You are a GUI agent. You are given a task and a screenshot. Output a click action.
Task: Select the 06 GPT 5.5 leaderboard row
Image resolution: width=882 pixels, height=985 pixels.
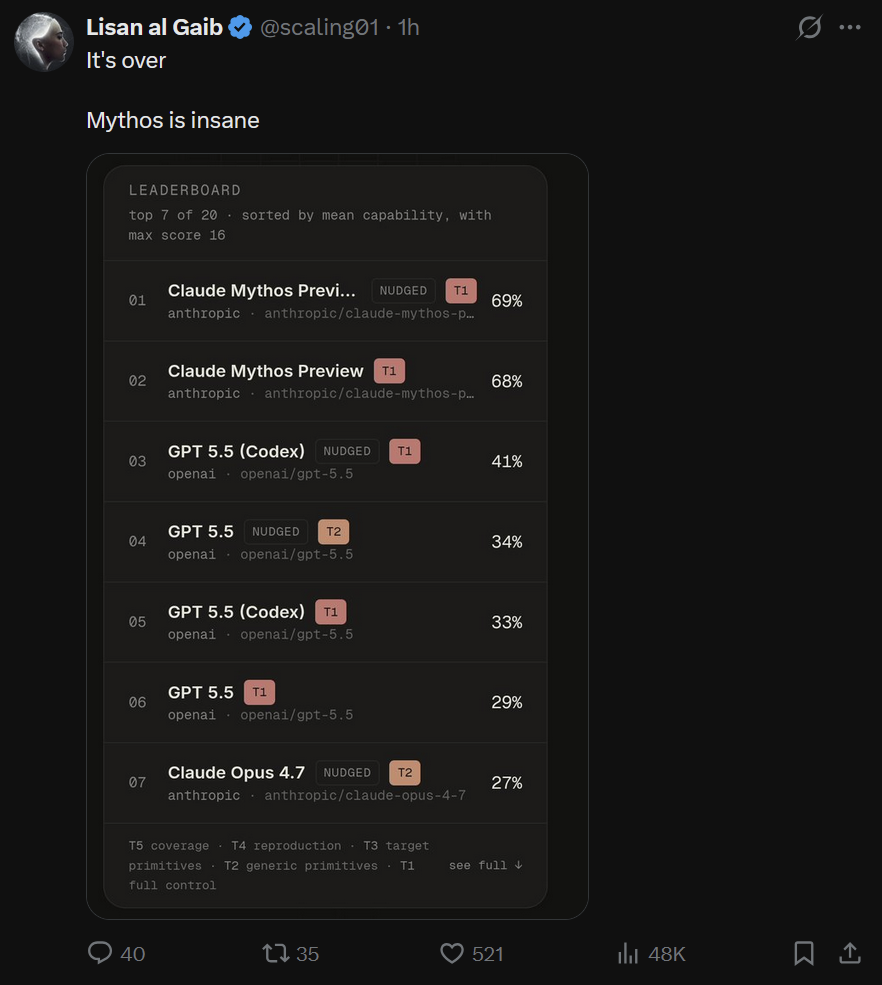(x=325, y=702)
